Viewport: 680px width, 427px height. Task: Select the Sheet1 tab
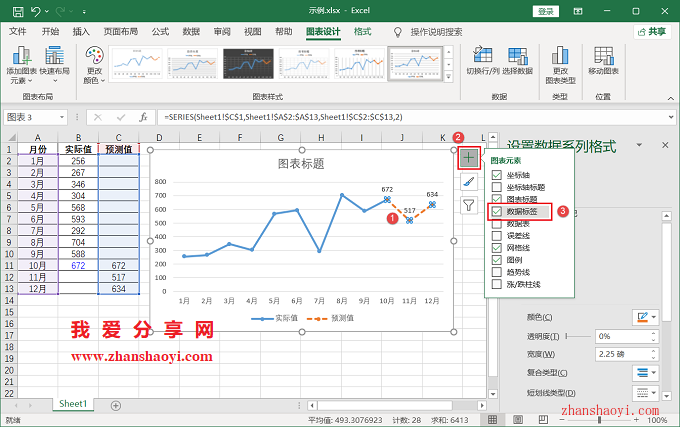[73, 404]
